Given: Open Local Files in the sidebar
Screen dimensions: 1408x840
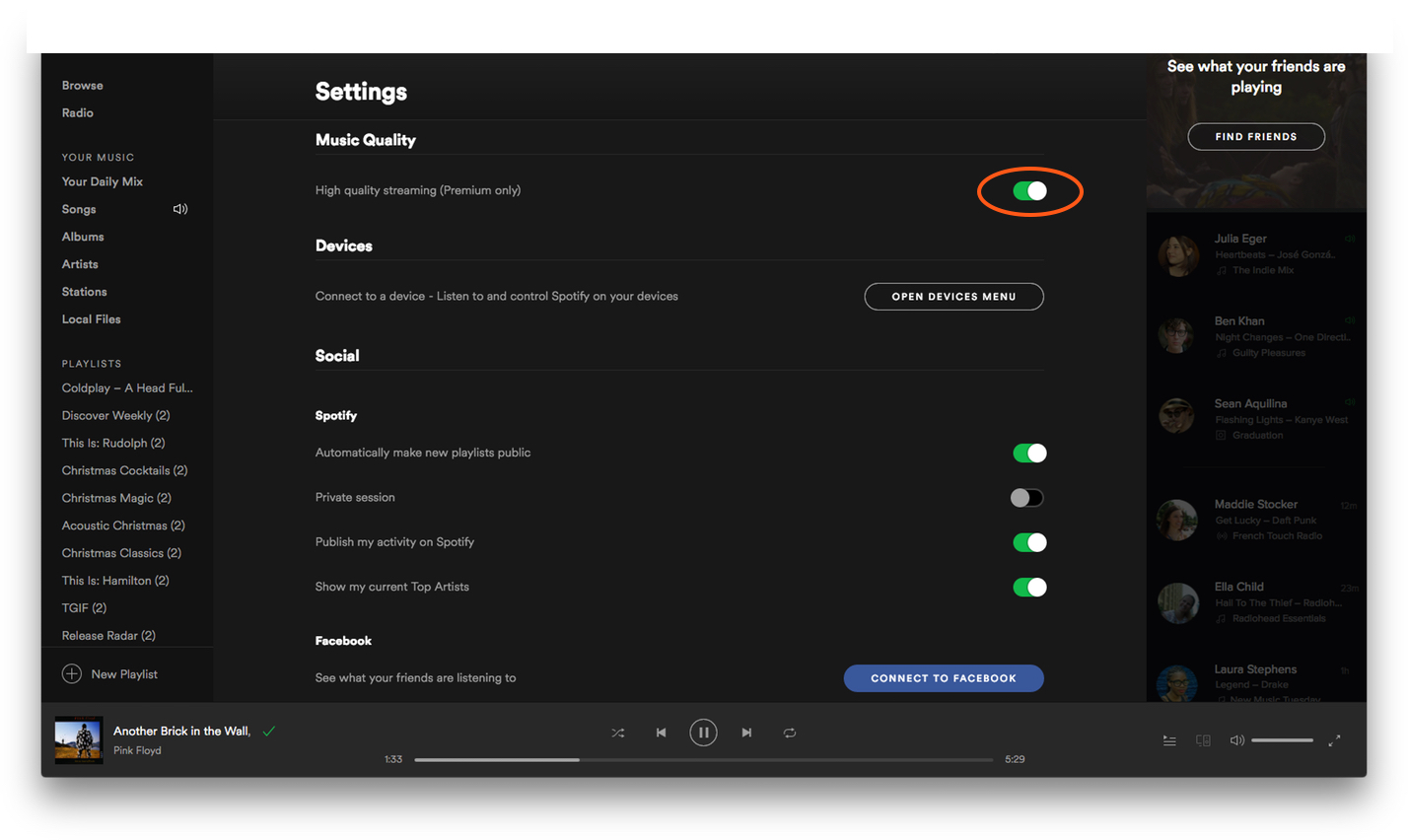Looking at the screenshot, I should [x=92, y=319].
